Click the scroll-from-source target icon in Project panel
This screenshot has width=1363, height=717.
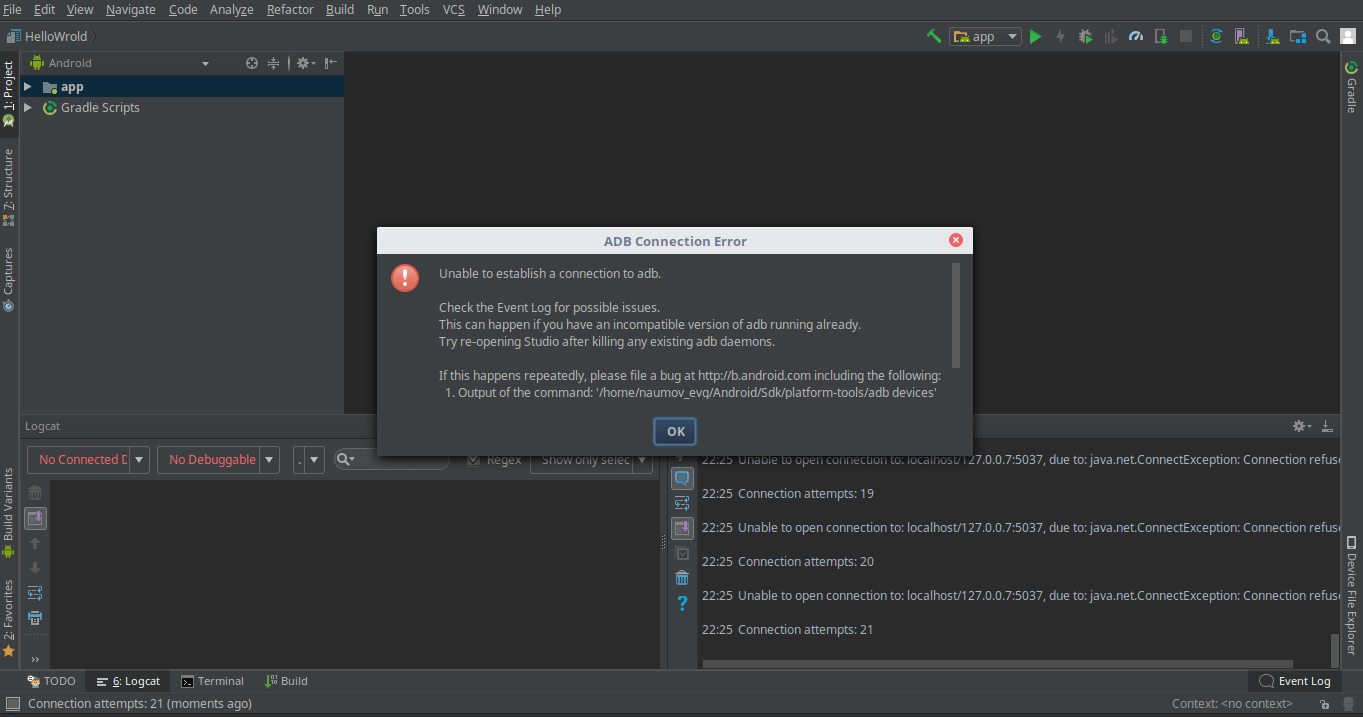[252, 63]
